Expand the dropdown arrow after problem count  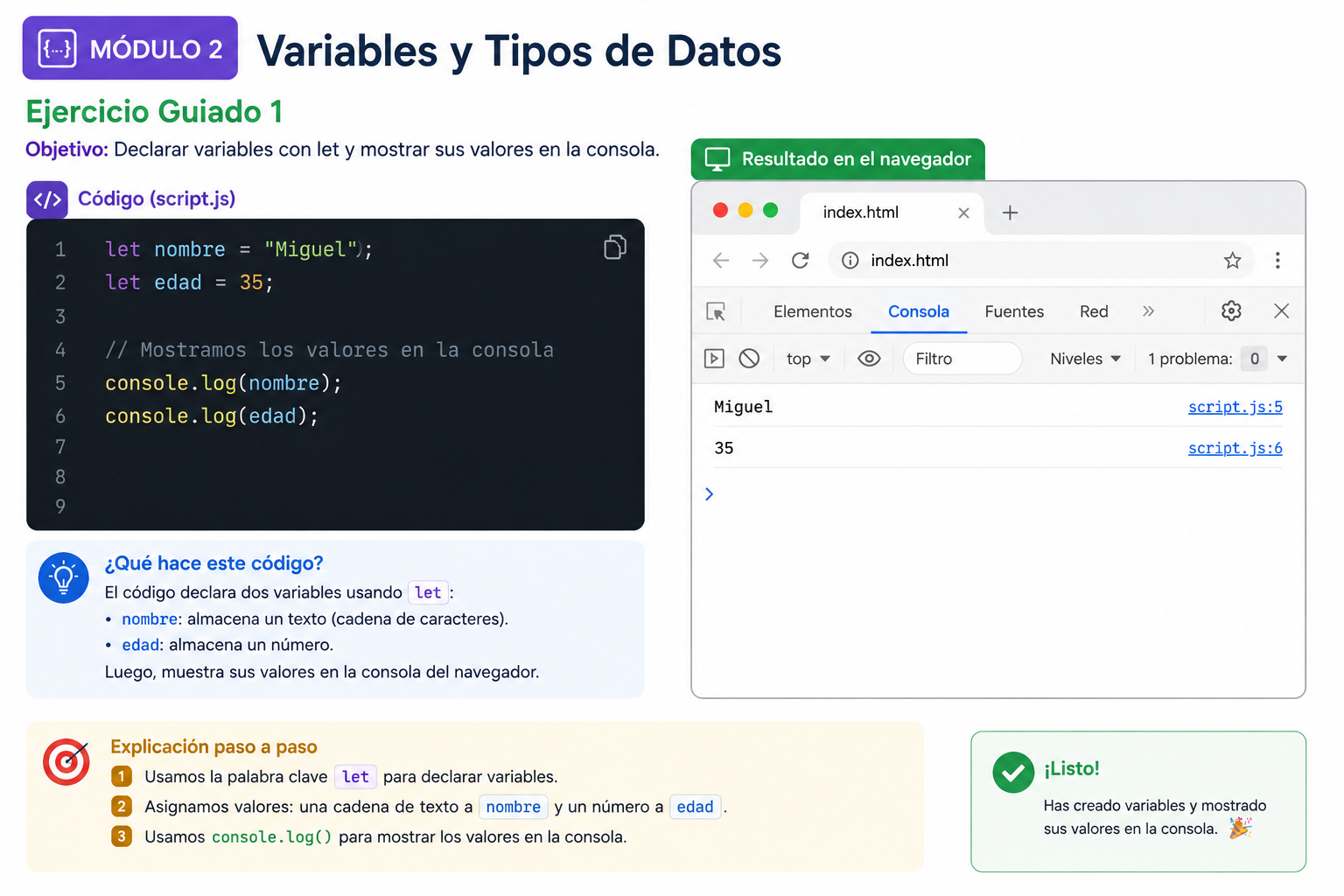point(1282,359)
